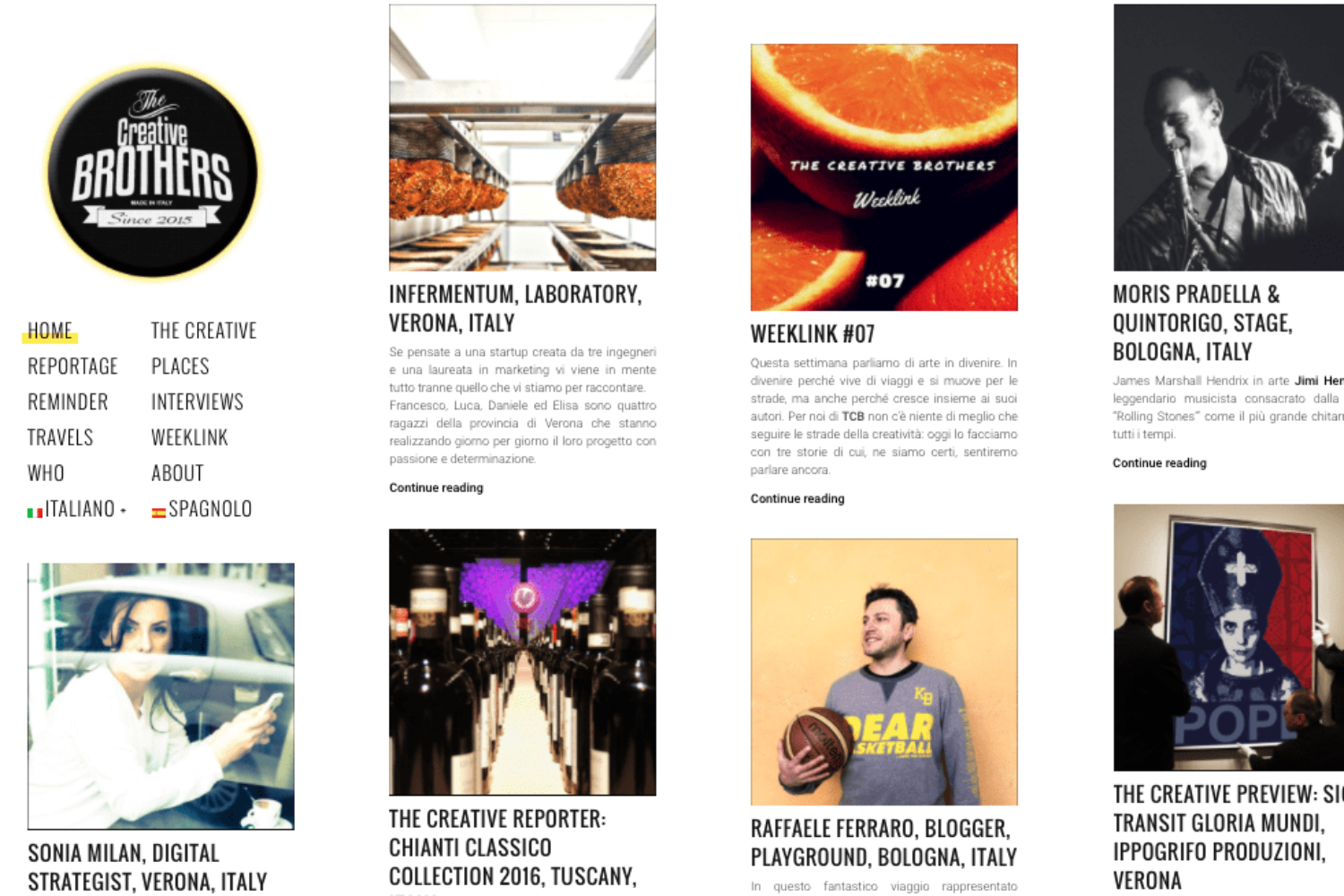Open Chianti Classico wine bottles image
Viewport: 1344px width, 896px height.
pyautogui.click(x=522, y=662)
